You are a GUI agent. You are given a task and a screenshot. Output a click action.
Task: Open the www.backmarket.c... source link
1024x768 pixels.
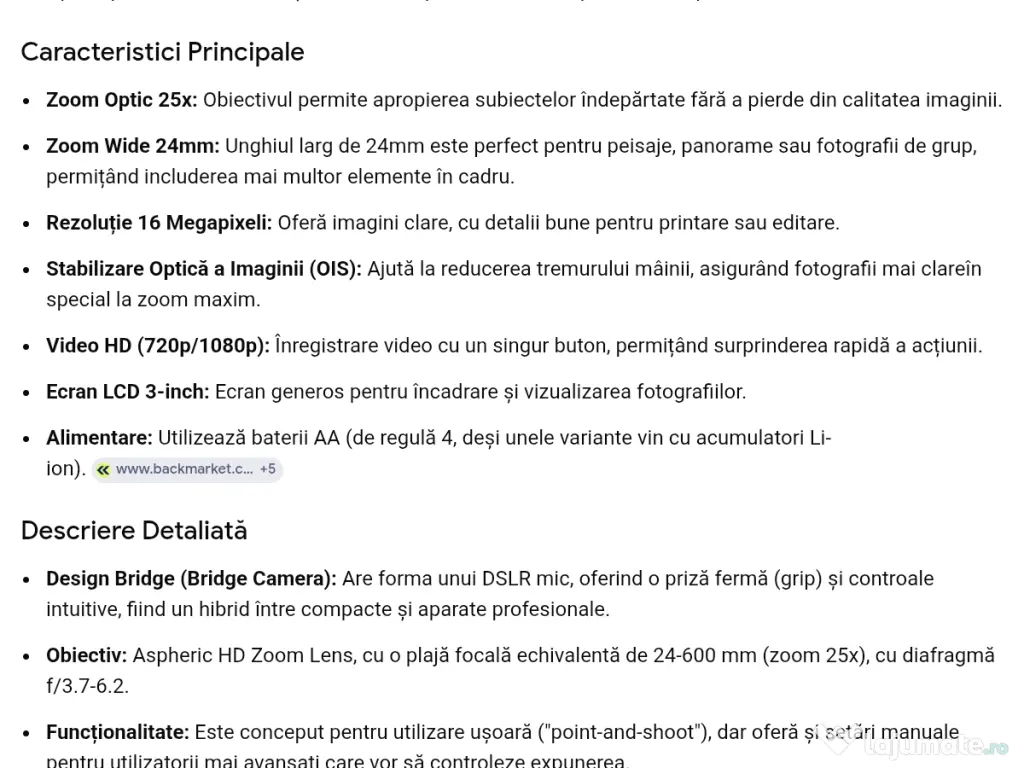click(184, 469)
